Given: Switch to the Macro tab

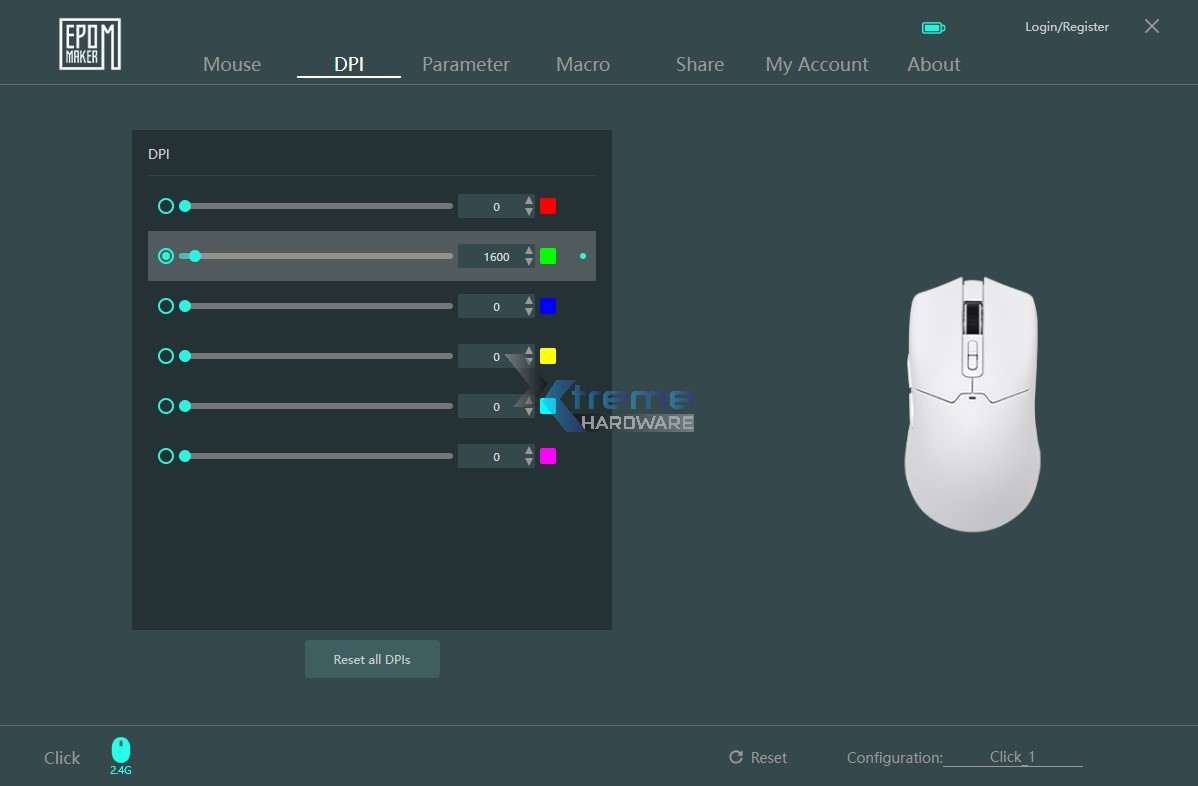Looking at the screenshot, I should [x=582, y=64].
